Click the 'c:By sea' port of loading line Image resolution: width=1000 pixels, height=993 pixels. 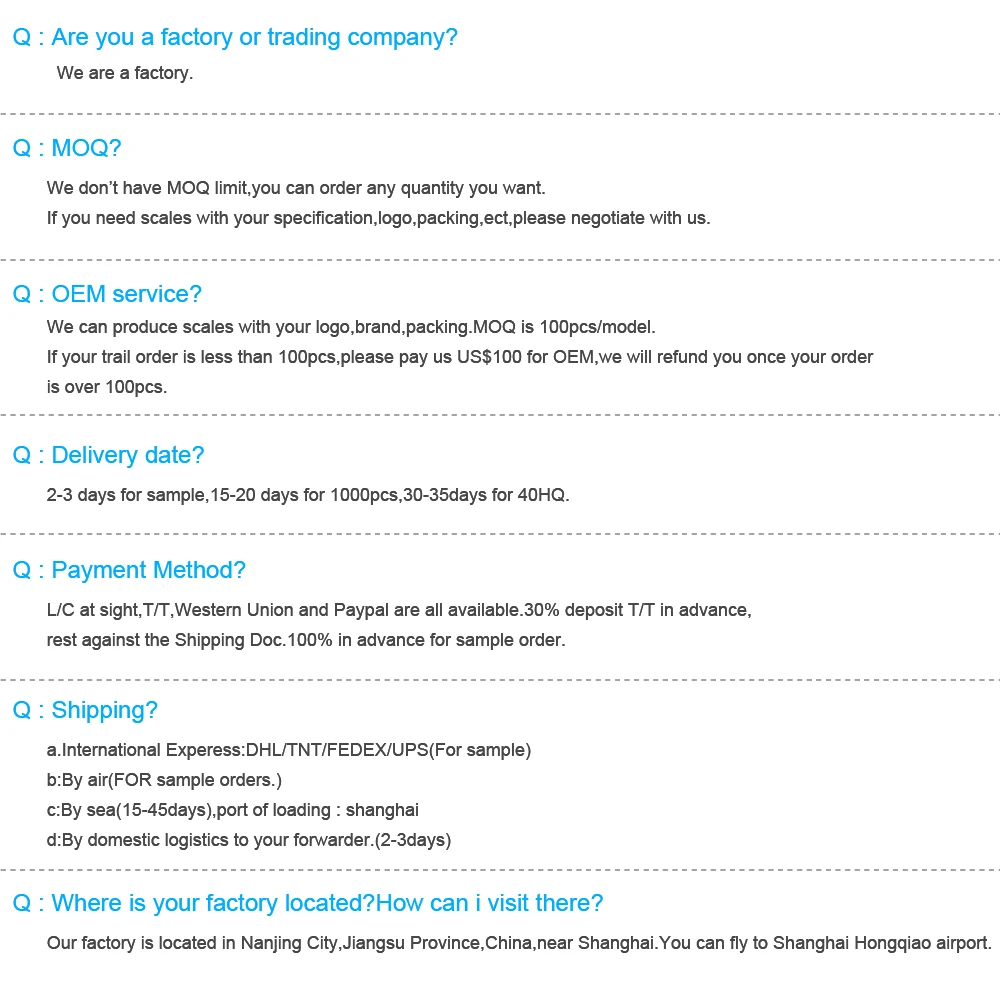pyautogui.click(x=233, y=810)
